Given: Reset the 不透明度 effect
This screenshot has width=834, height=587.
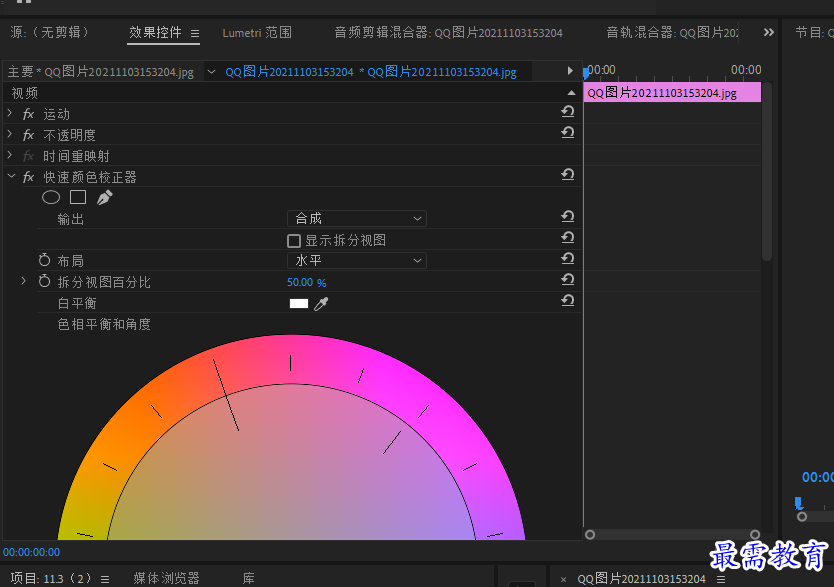Looking at the screenshot, I should pos(568,132).
